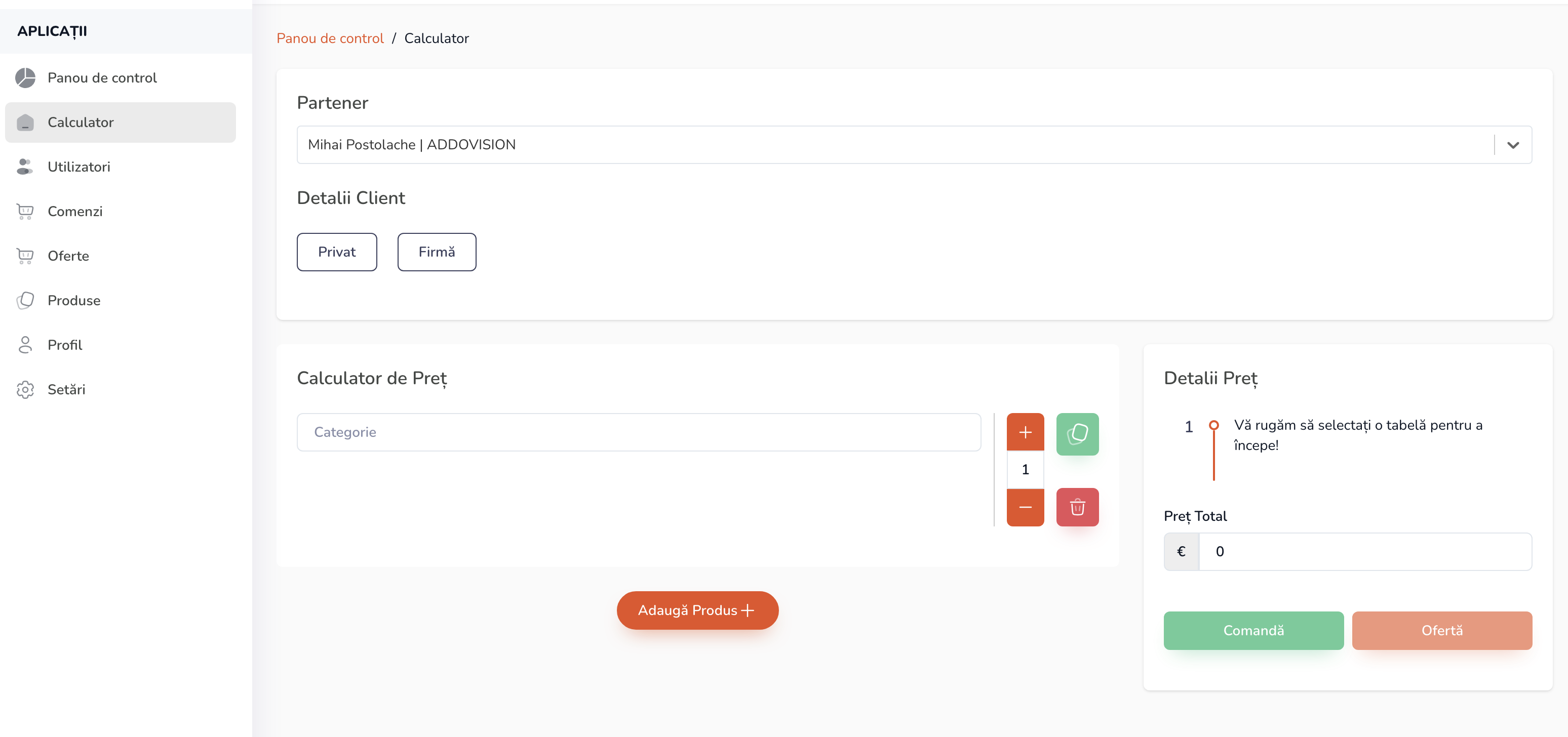Follow the Panou de control breadcrumb link

(x=330, y=38)
